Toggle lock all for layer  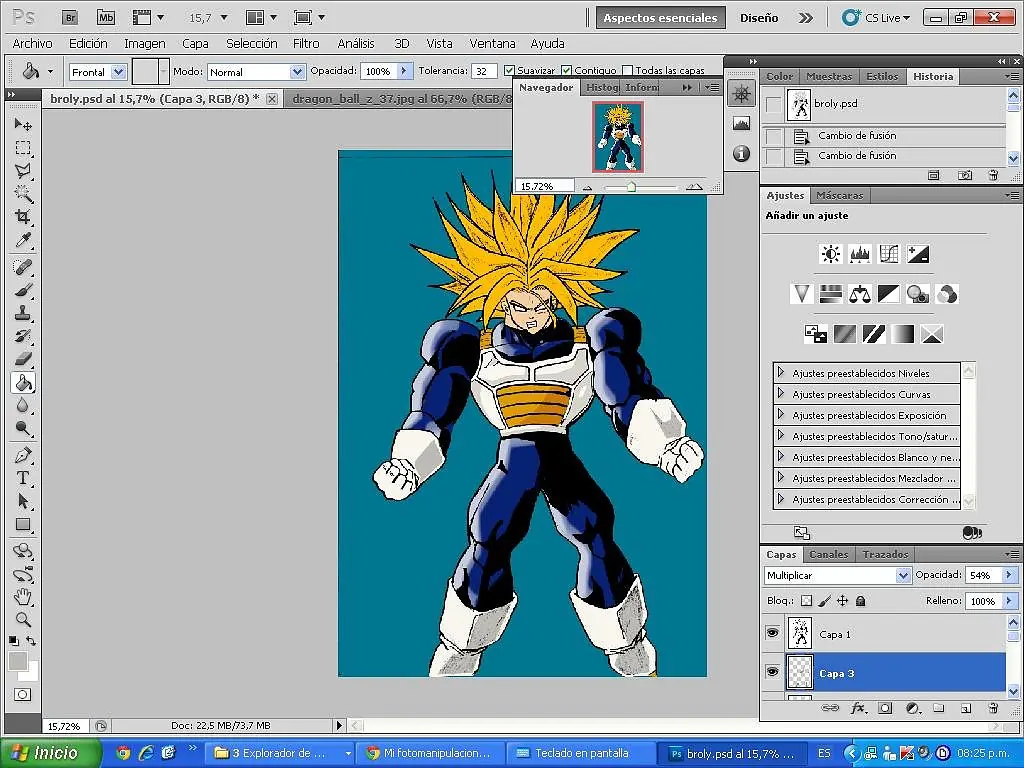click(861, 601)
